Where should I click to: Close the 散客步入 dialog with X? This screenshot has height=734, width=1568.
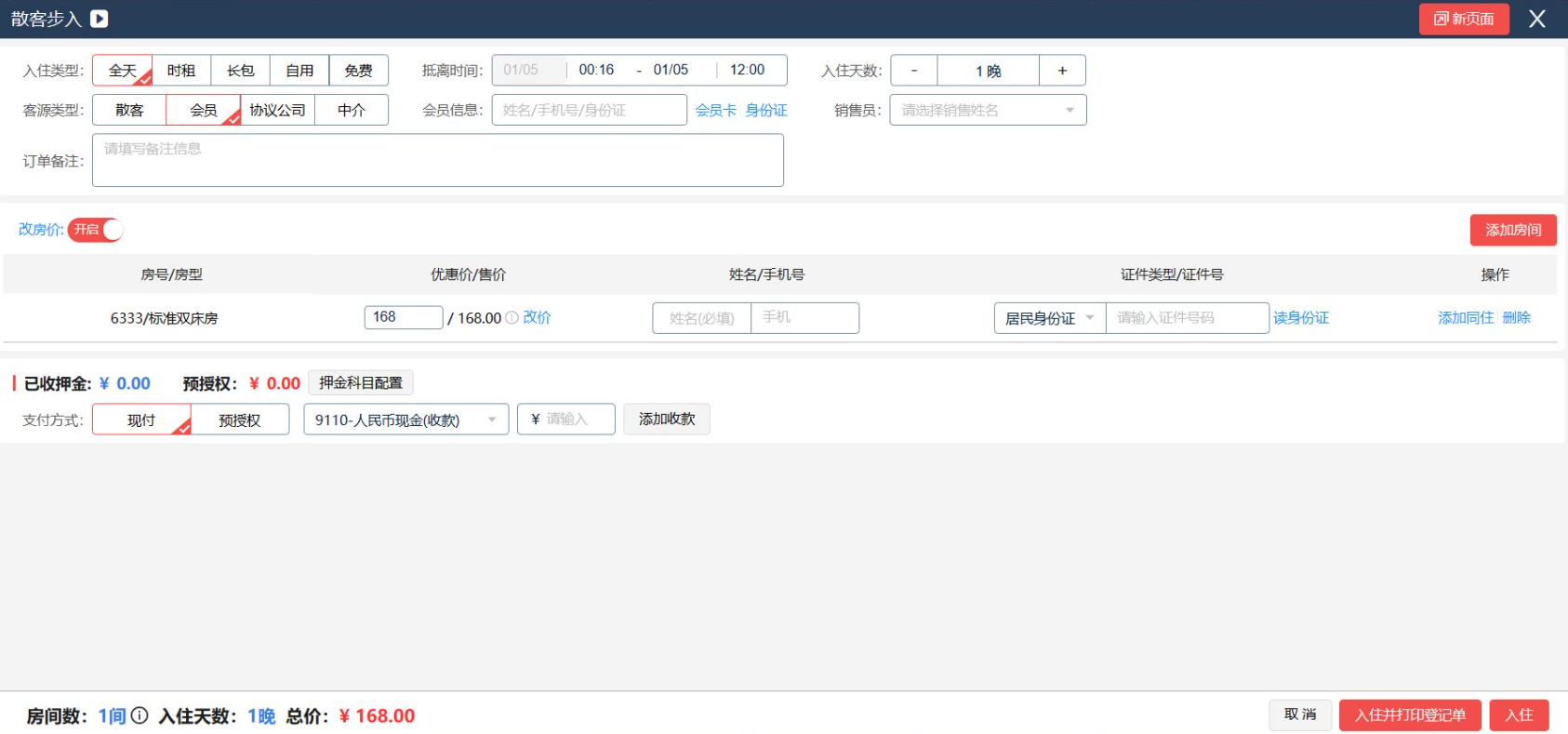1537,19
